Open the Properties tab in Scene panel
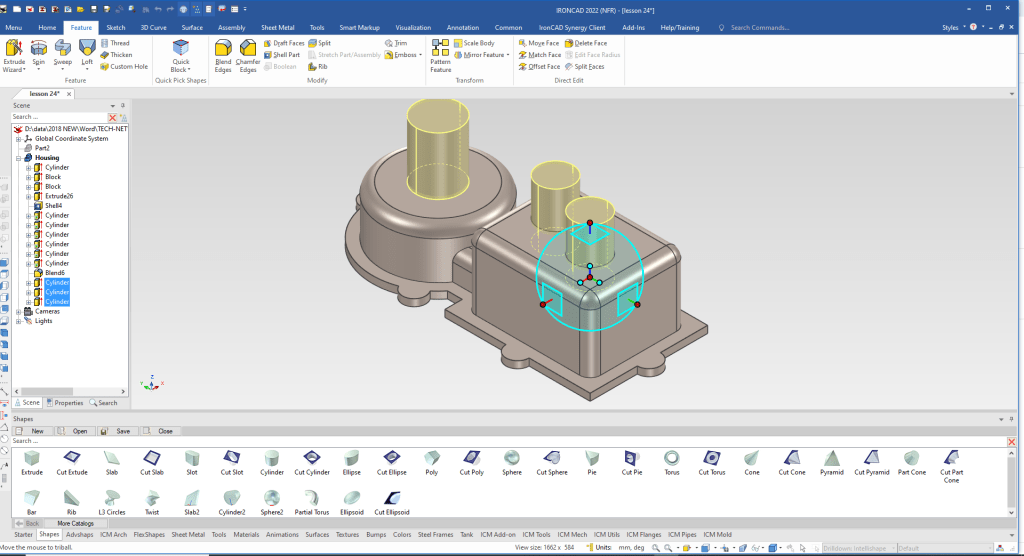This screenshot has width=1024, height=556. [x=65, y=403]
